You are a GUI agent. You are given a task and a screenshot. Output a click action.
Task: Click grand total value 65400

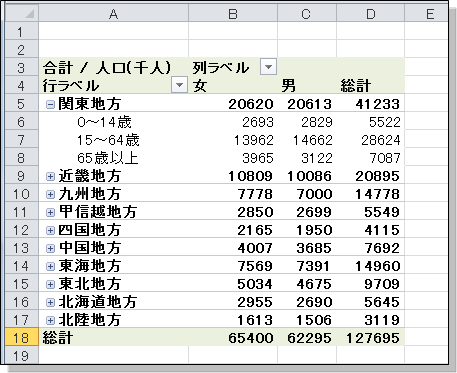(x=251, y=338)
